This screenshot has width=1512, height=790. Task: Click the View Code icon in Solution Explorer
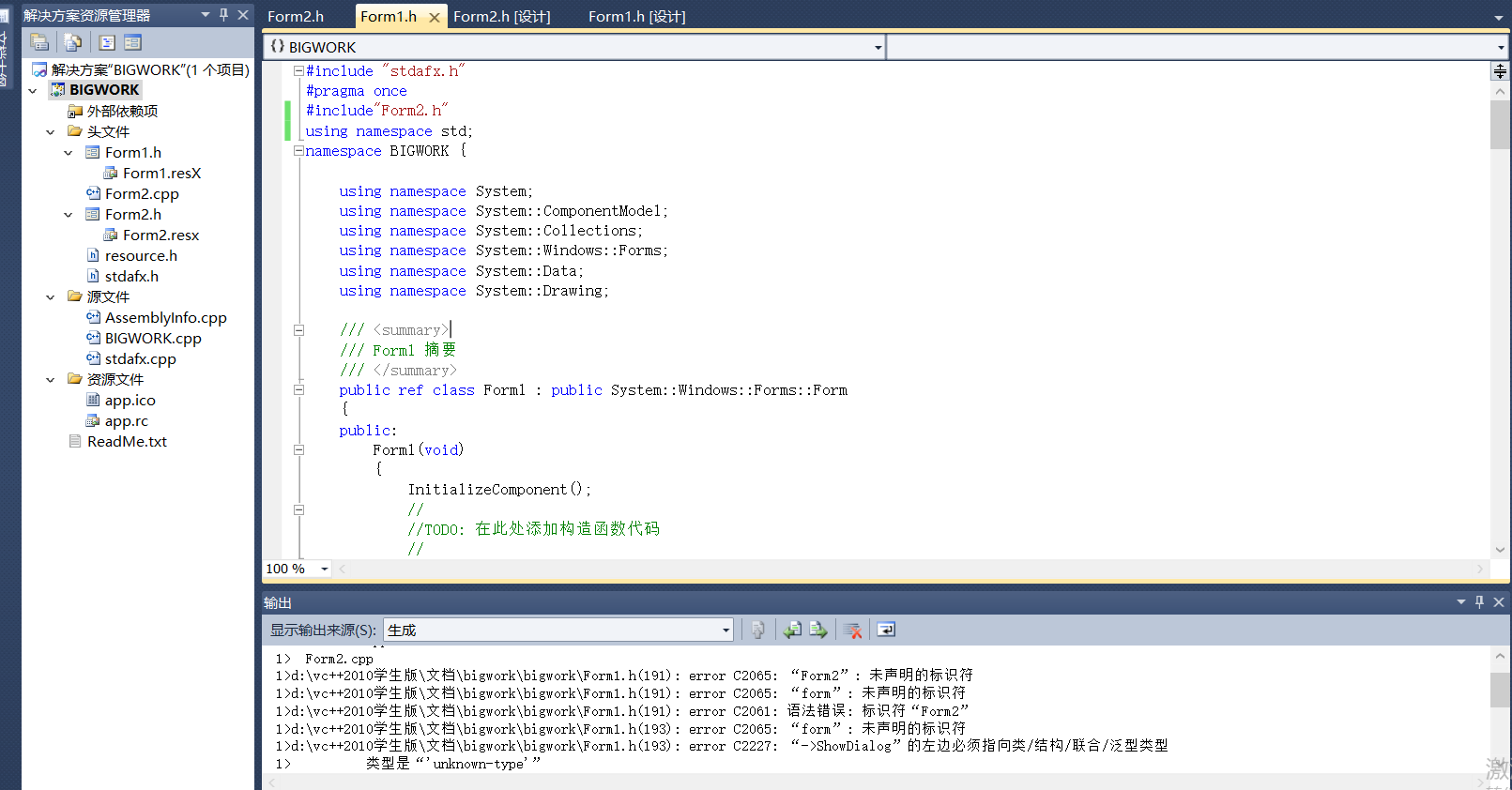[107, 42]
